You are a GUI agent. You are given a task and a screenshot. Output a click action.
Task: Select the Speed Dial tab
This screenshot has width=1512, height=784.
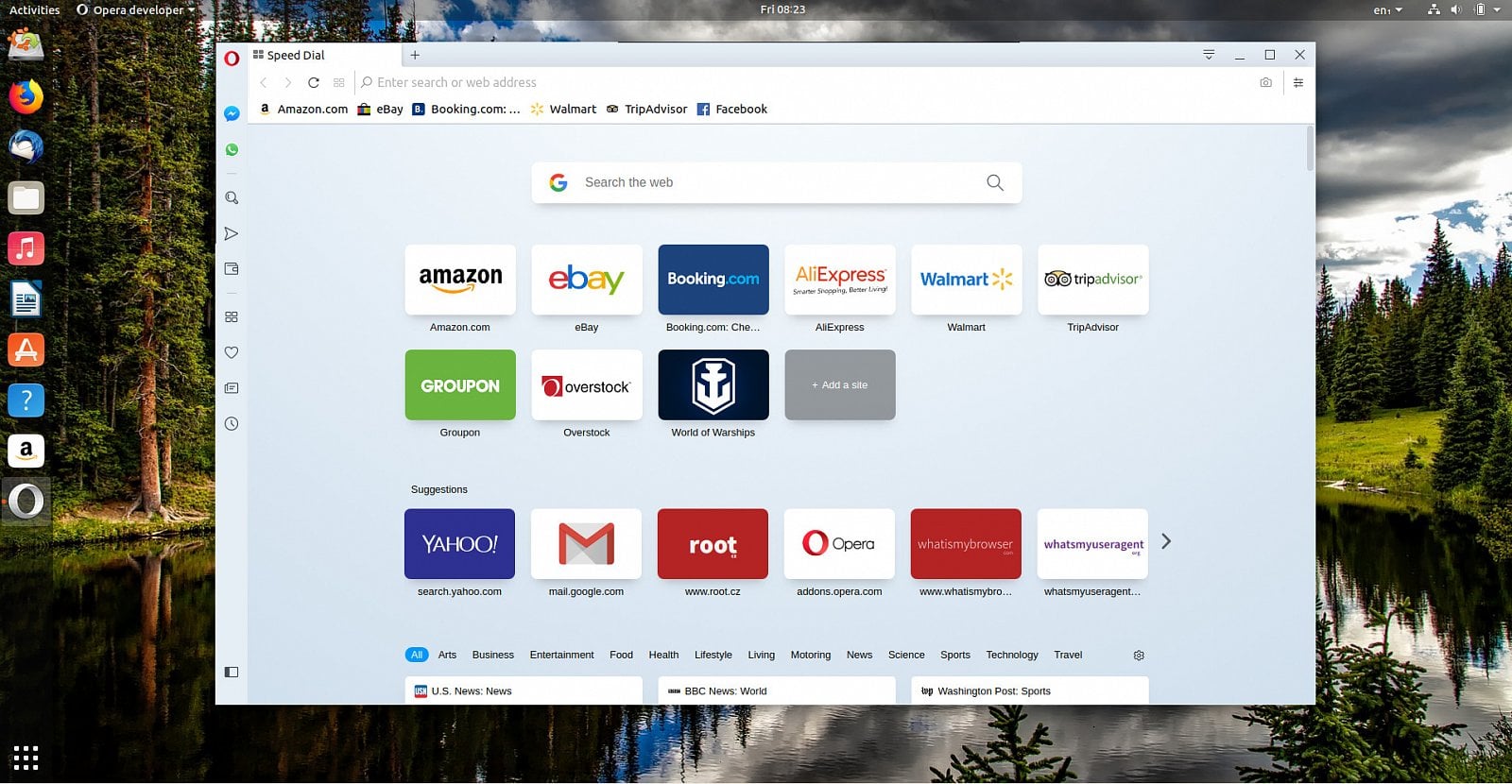(x=325, y=55)
